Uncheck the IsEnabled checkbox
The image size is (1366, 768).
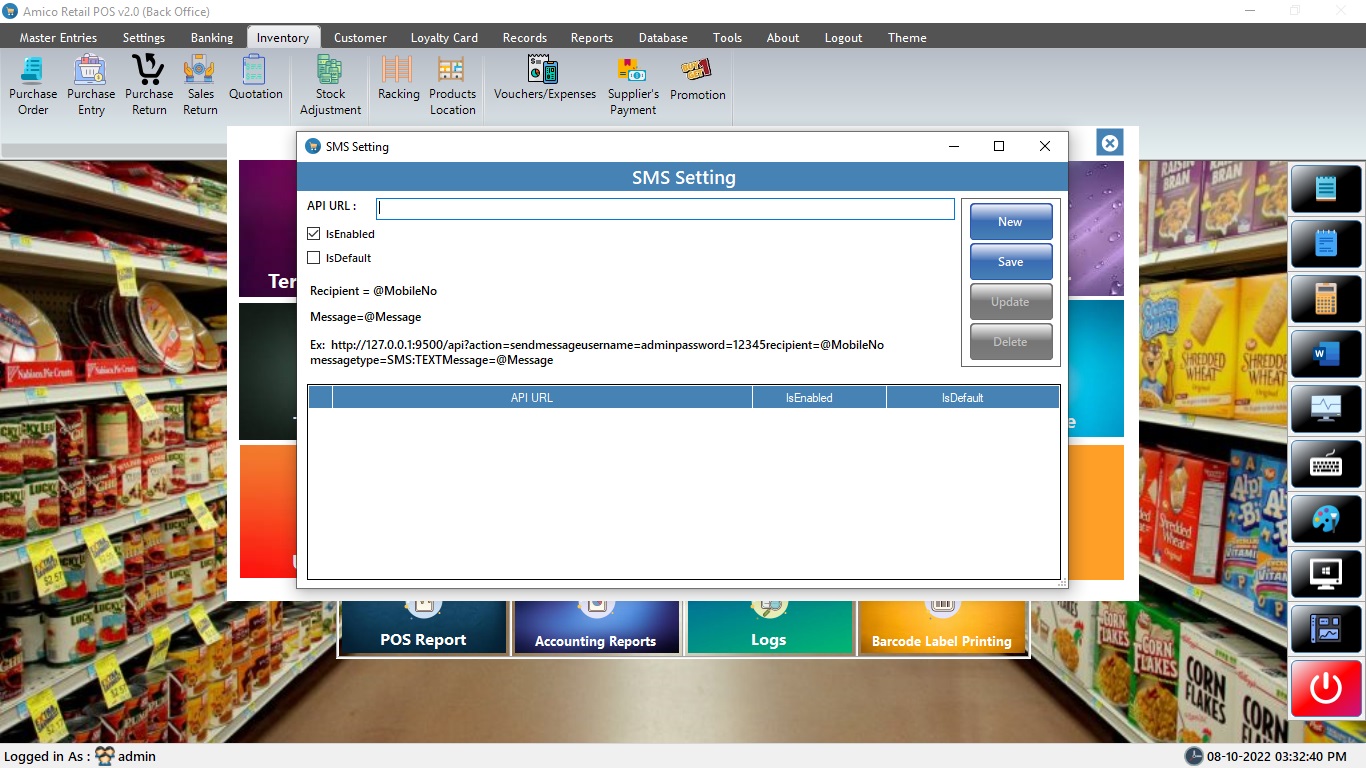coord(314,234)
